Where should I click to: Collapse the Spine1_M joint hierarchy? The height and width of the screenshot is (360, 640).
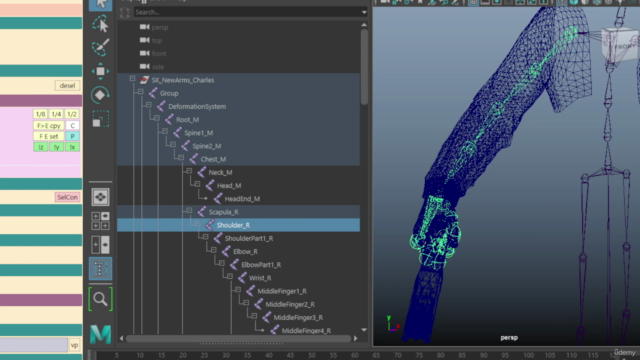(x=165, y=131)
